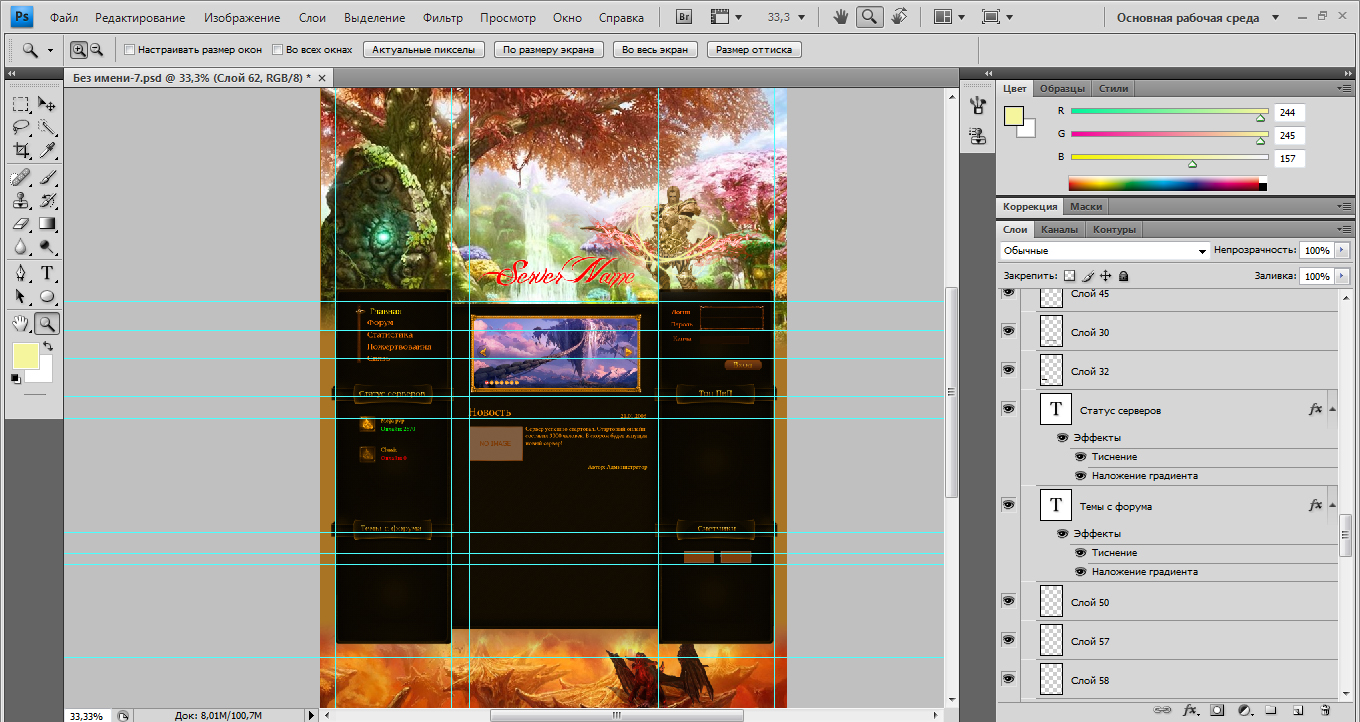Select the Rectangular Marquee tool
The width and height of the screenshot is (1360, 722).
tap(20, 104)
